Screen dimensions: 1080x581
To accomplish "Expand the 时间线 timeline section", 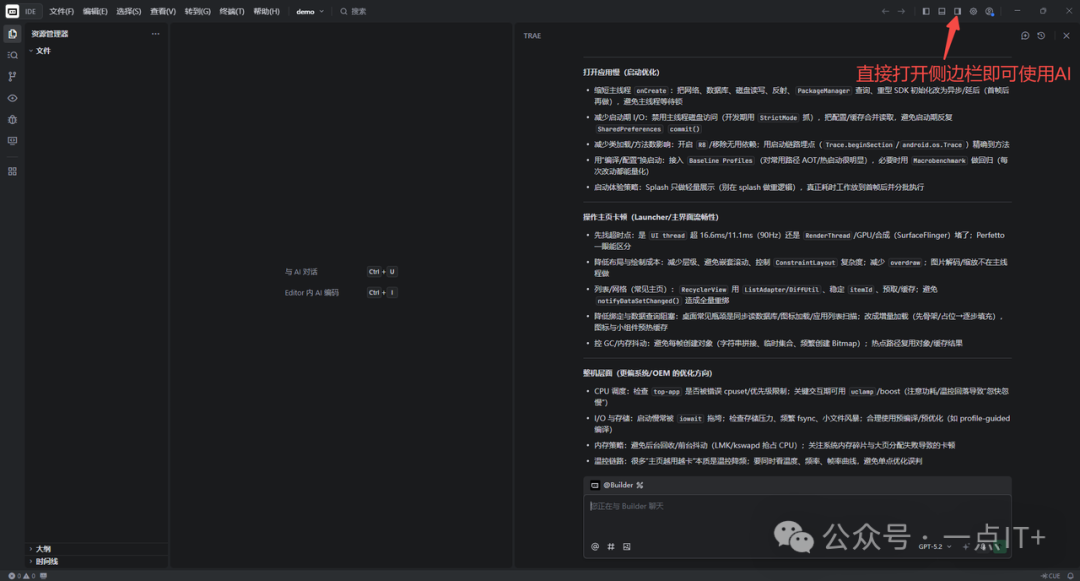I will 96,562.
